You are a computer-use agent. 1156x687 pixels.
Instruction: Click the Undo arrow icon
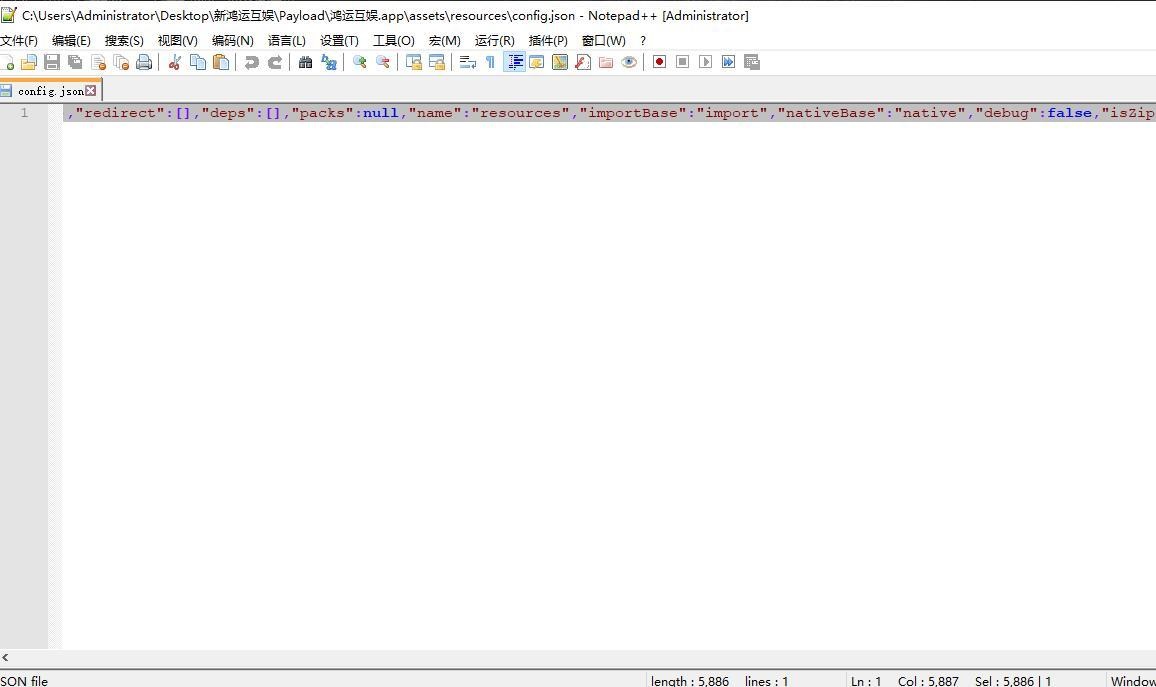point(251,62)
